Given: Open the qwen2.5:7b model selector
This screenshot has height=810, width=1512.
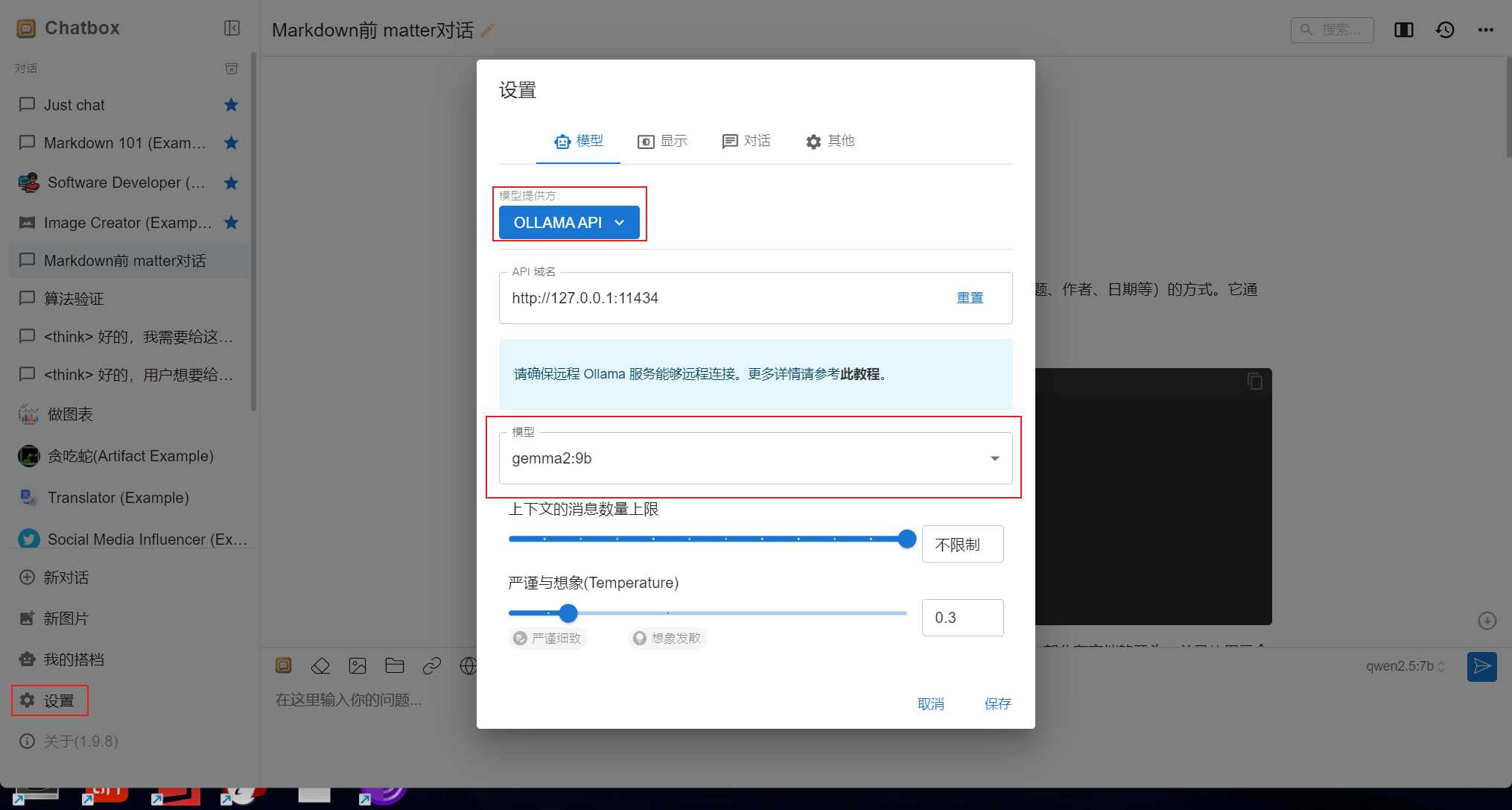Looking at the screenshot, I should point(1405,666).
